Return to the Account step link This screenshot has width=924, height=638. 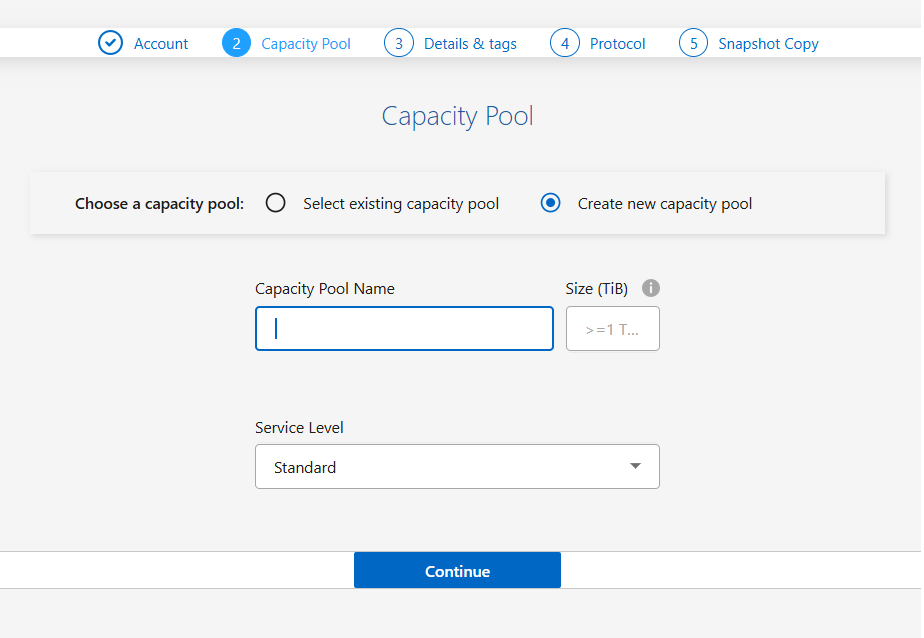[x=160, y=43]
